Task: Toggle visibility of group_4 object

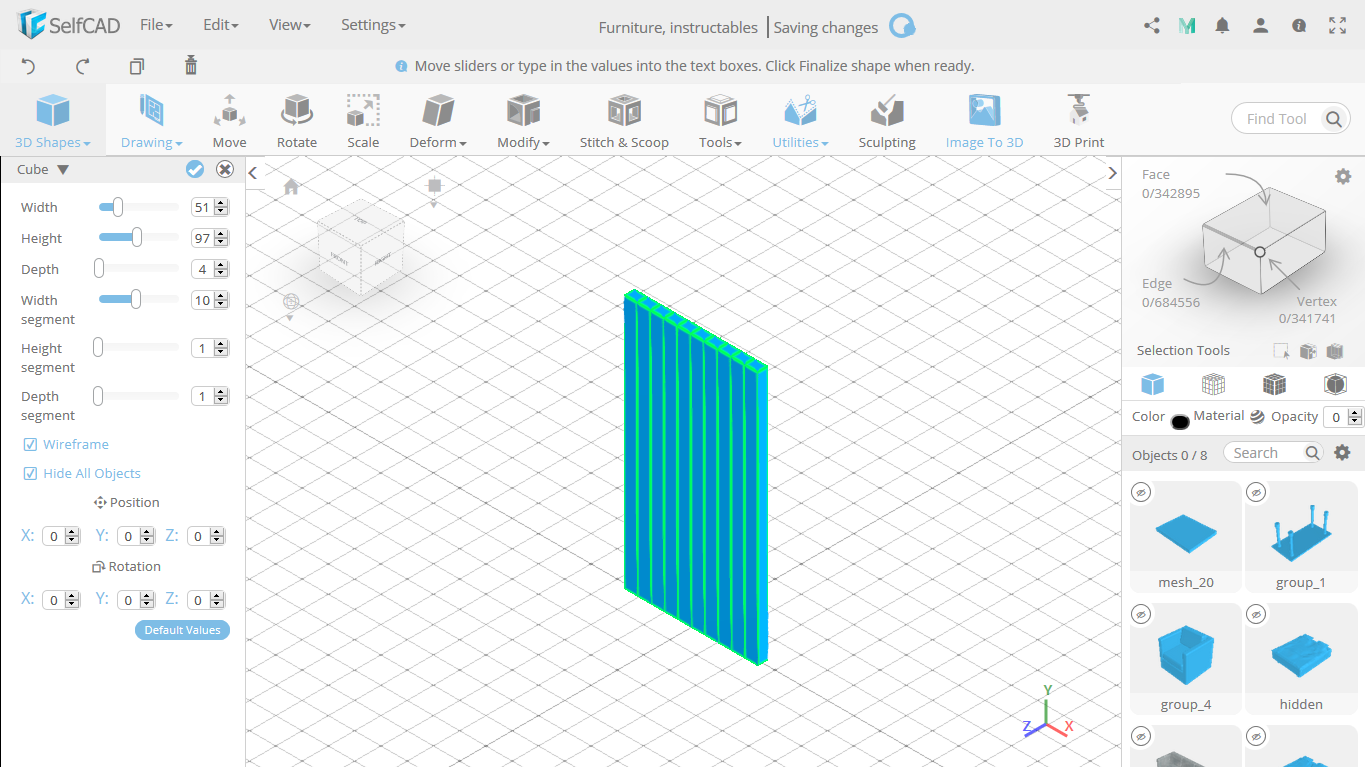Action: coord(1142,614)
